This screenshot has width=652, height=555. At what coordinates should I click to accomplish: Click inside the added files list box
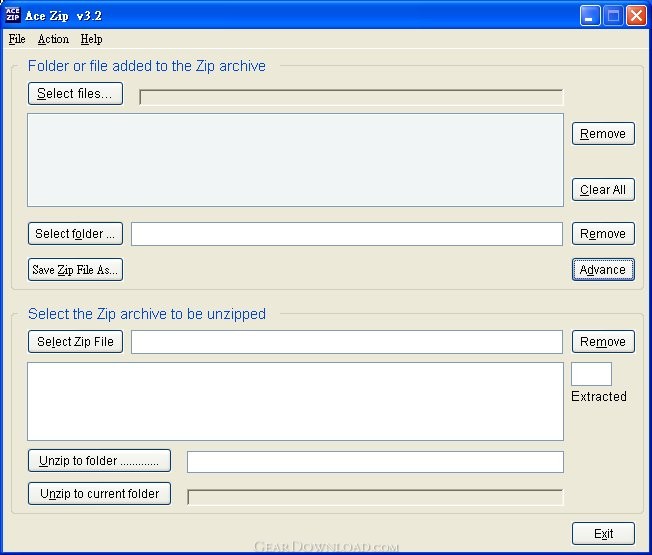tap(295, 160)
